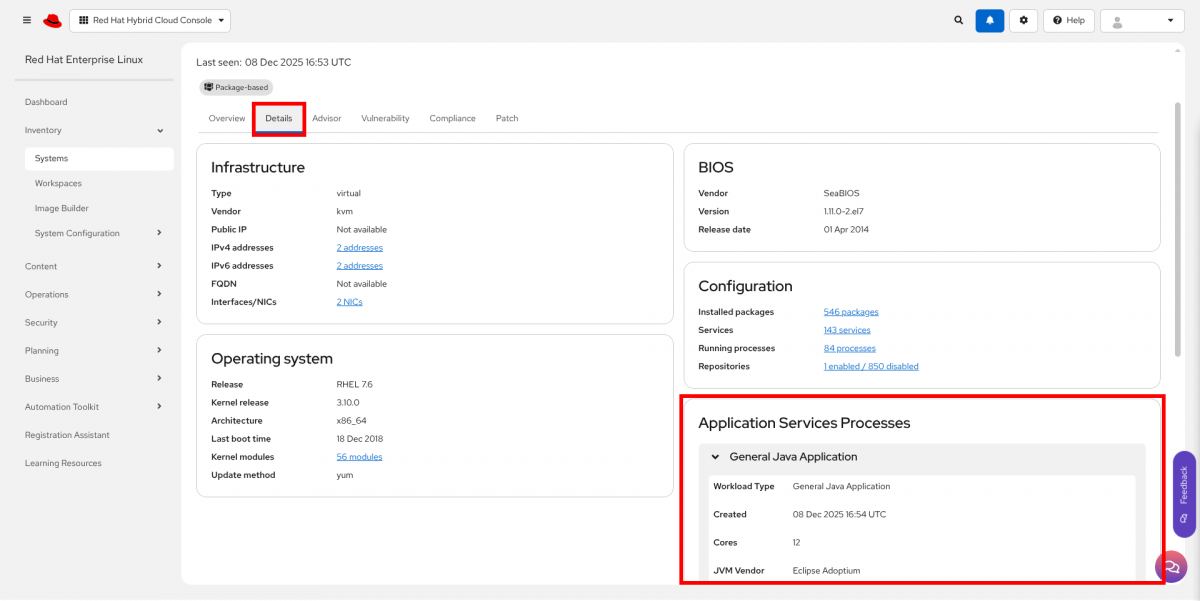Switch to the Vulnerability tab
The height and width of the screenshot is (601, 1200).
pos(385,118)
